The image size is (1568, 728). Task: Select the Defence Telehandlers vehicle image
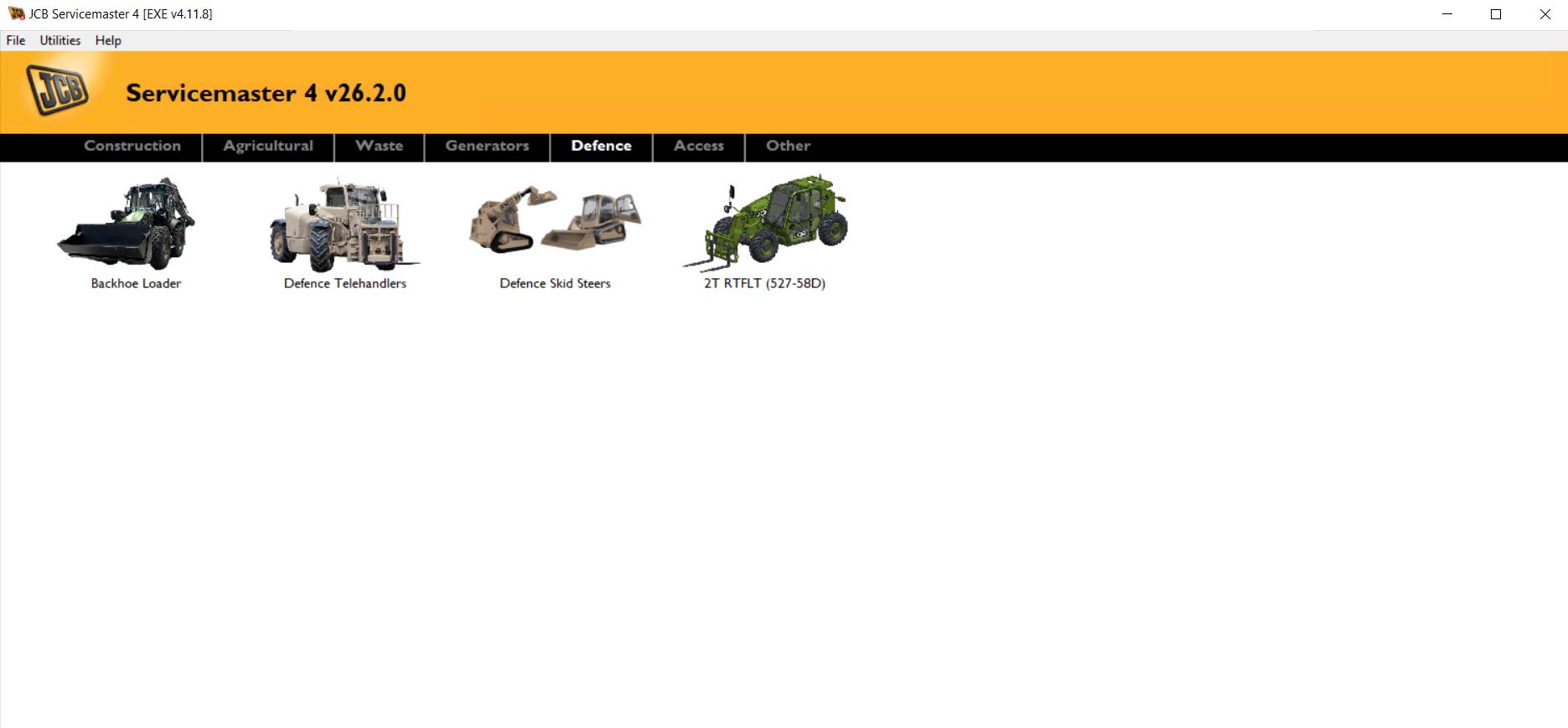click(x=344, y=225)
